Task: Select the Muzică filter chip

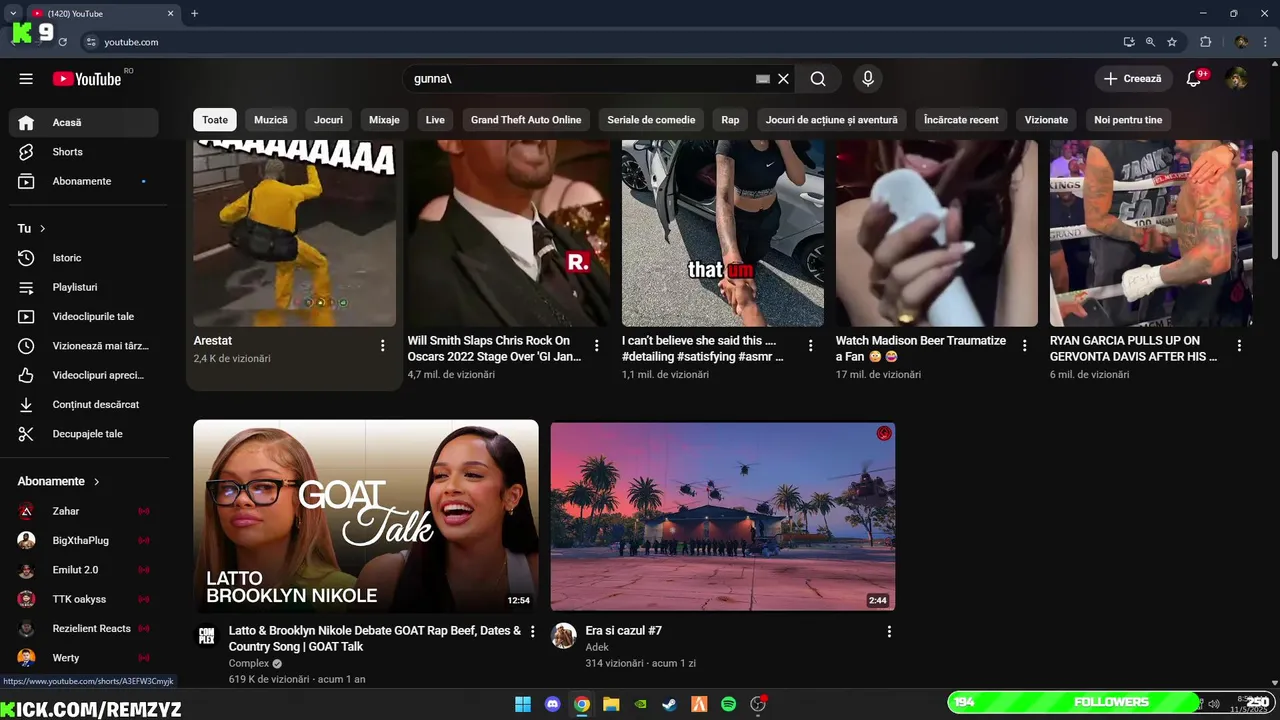Action: click(270, 120)
